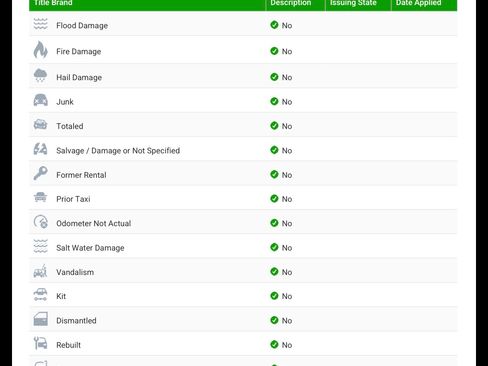This screenshot has height=366, width=488.
Task: Click green check mark in Flood Damage row
Action: pos(274,25)
